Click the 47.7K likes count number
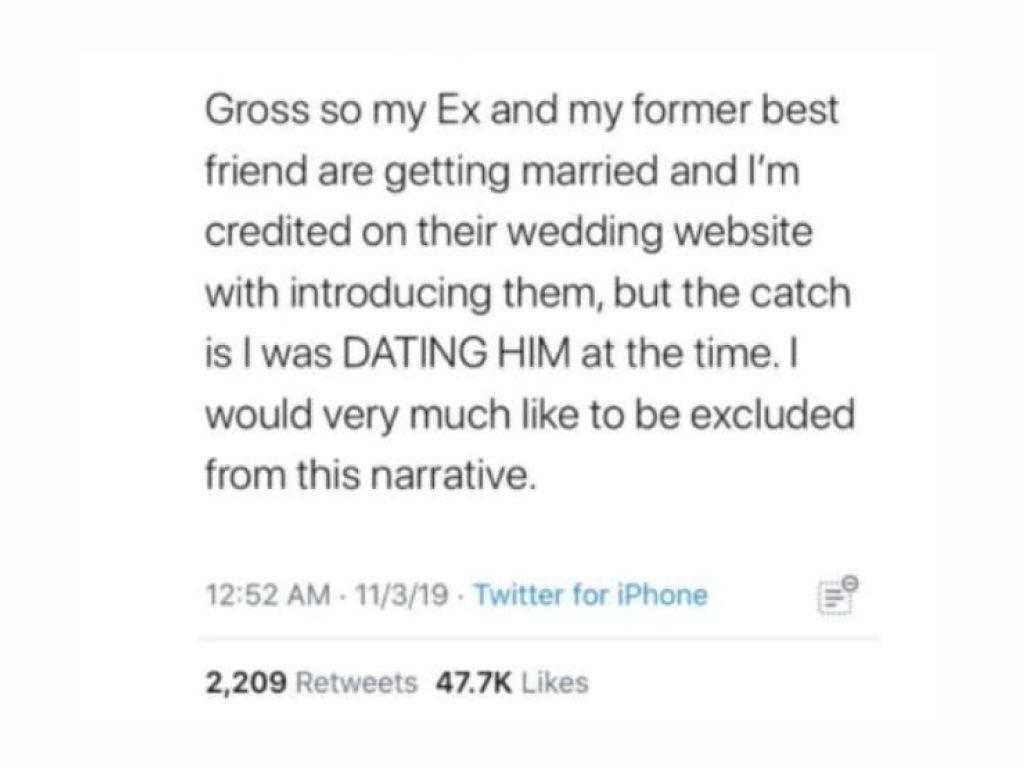This screenshot has width=1024, height=768. pos(474,684)
